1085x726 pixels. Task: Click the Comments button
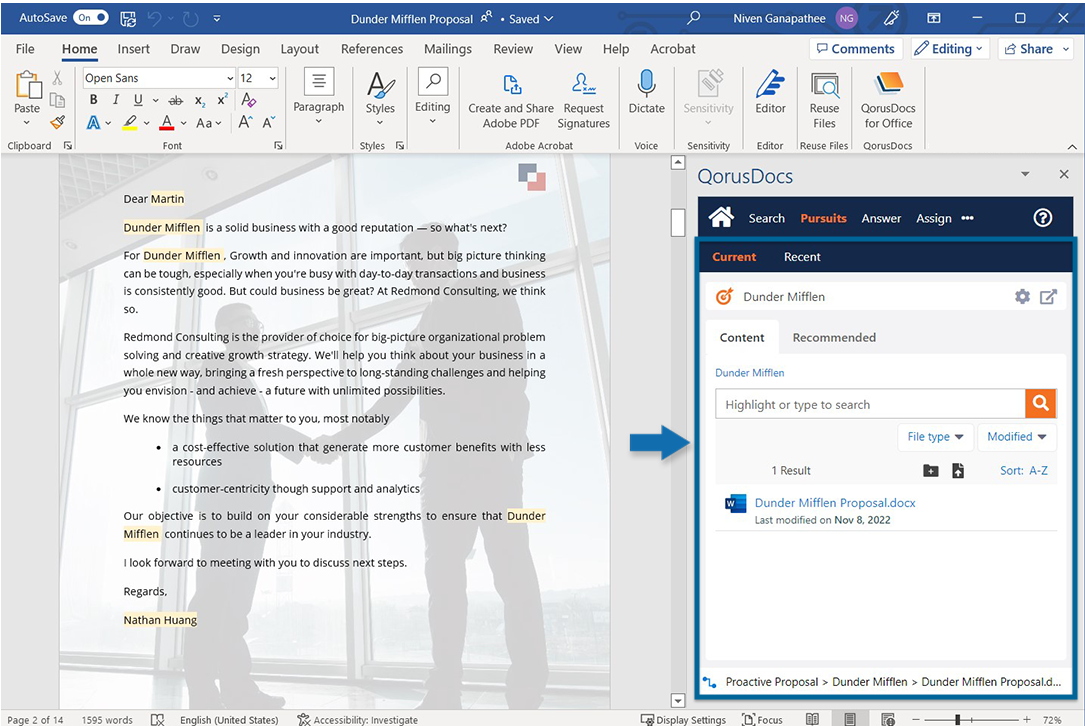[x=855, y=48]
